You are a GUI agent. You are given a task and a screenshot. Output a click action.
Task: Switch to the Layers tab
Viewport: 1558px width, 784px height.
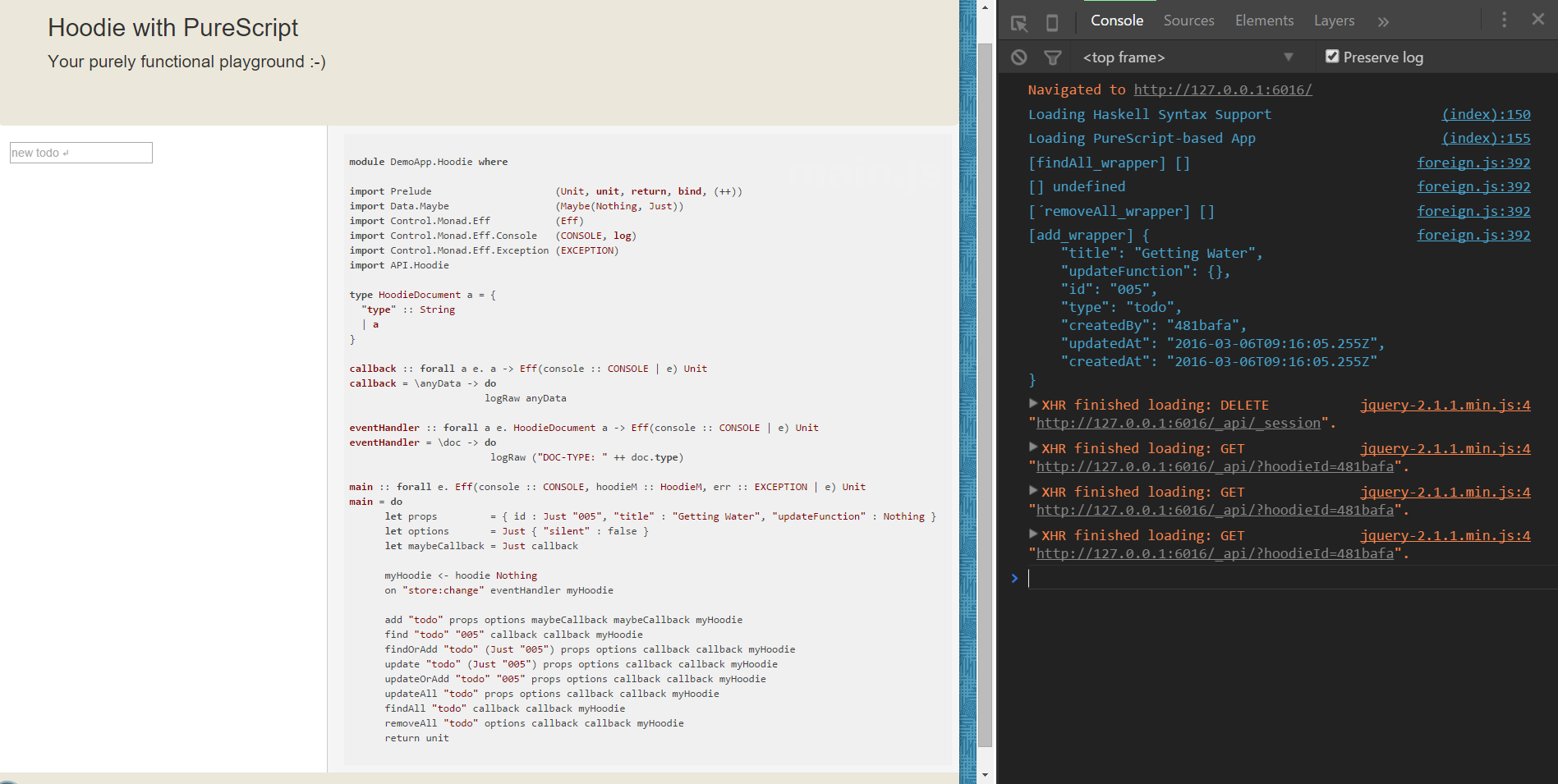pyautogui.click(x=1334, y=21)
